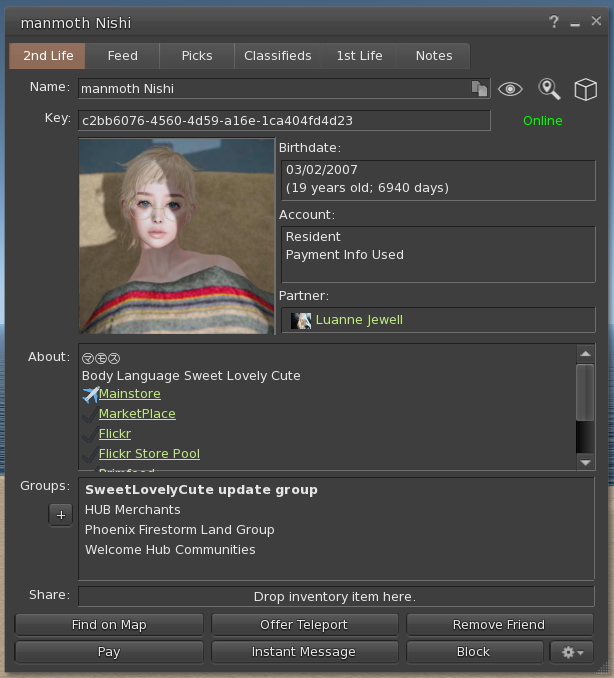Open the Flickr Store Pool link
This screenshot has width=614, height=678.
149,454
